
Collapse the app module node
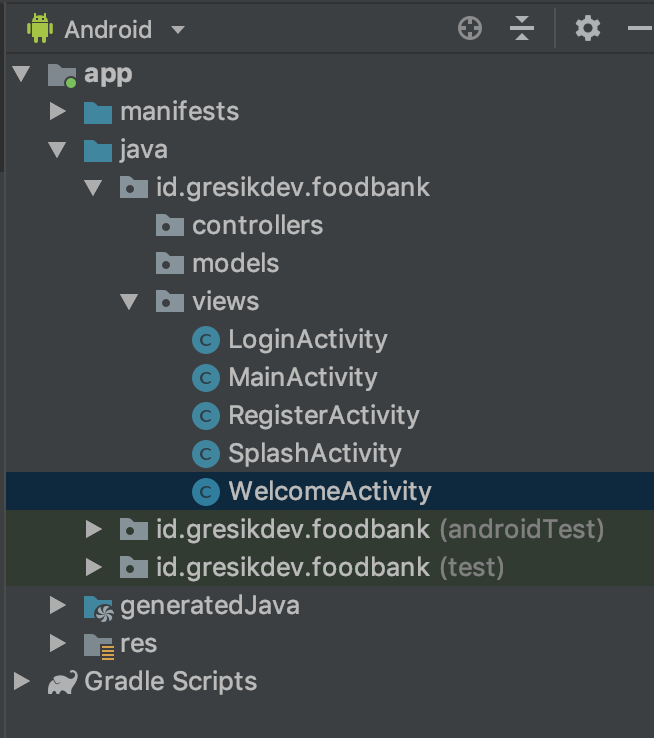(22, 74)
